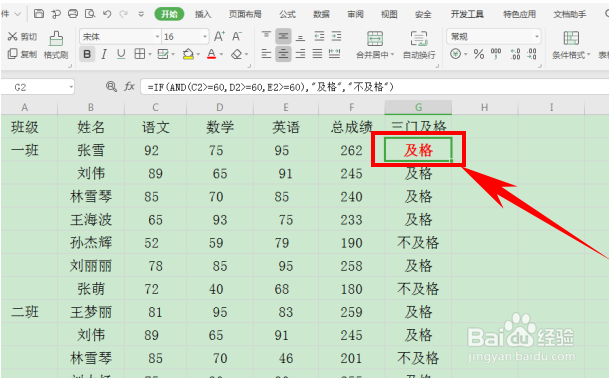Apply percent style format
609x378 pixels.
478,54
